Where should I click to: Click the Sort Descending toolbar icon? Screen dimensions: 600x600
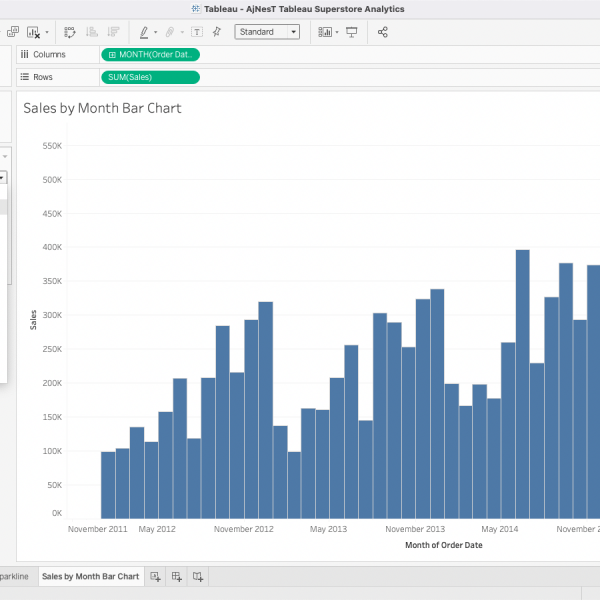point(112,32)
